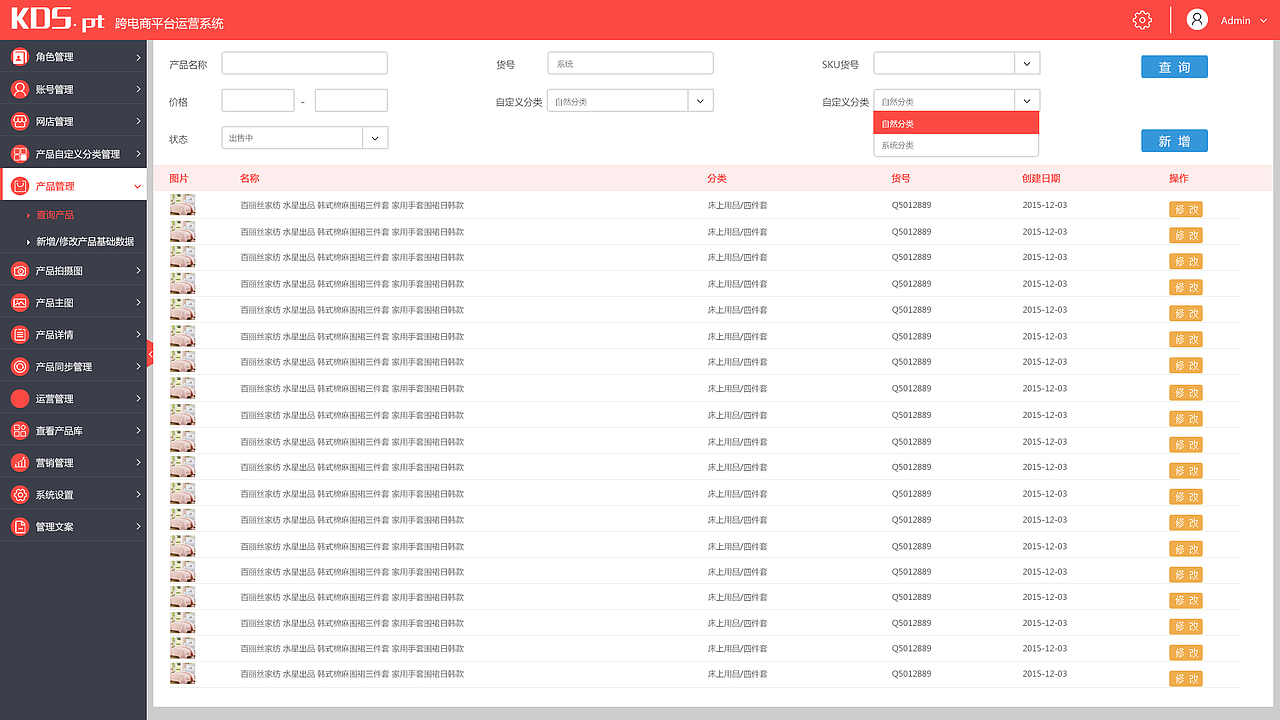Screen dimensions: 1280x720
Task: Focus the 产品名称 input field
Action: point(304,63)
